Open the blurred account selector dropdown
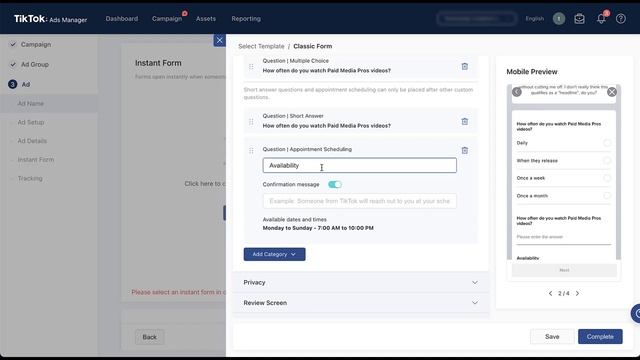This screenshot has width=640, height=360. (x=476, y=19)
